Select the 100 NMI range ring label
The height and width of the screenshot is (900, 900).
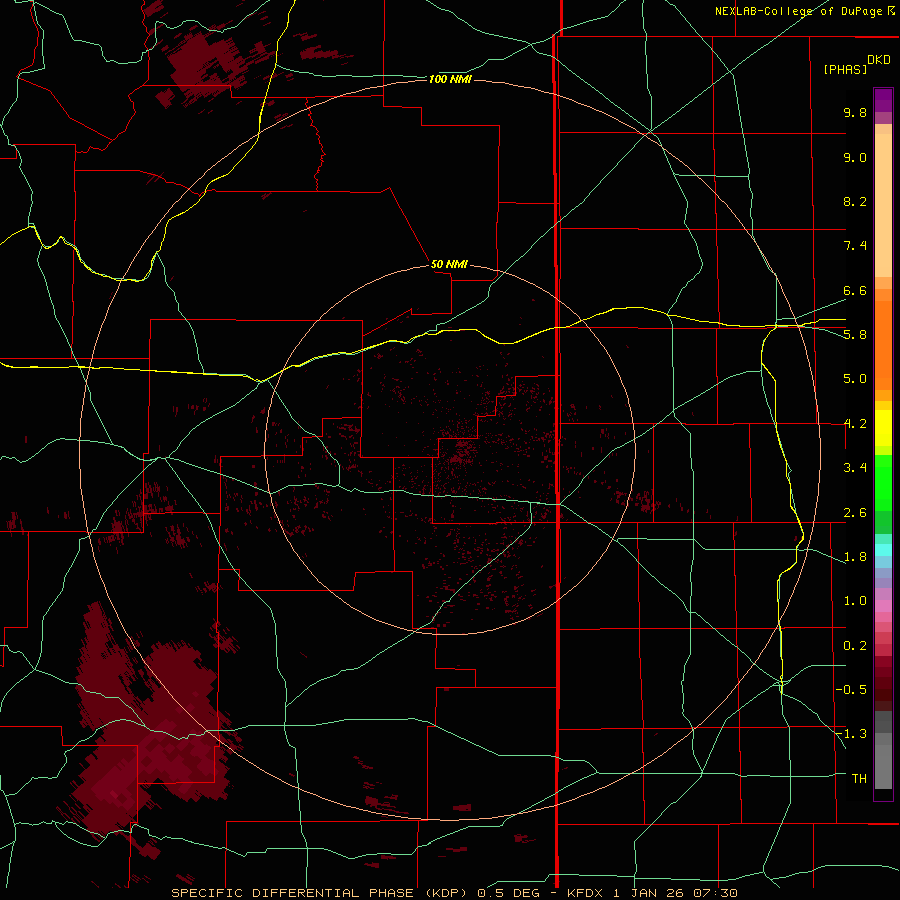click(450, 79)
